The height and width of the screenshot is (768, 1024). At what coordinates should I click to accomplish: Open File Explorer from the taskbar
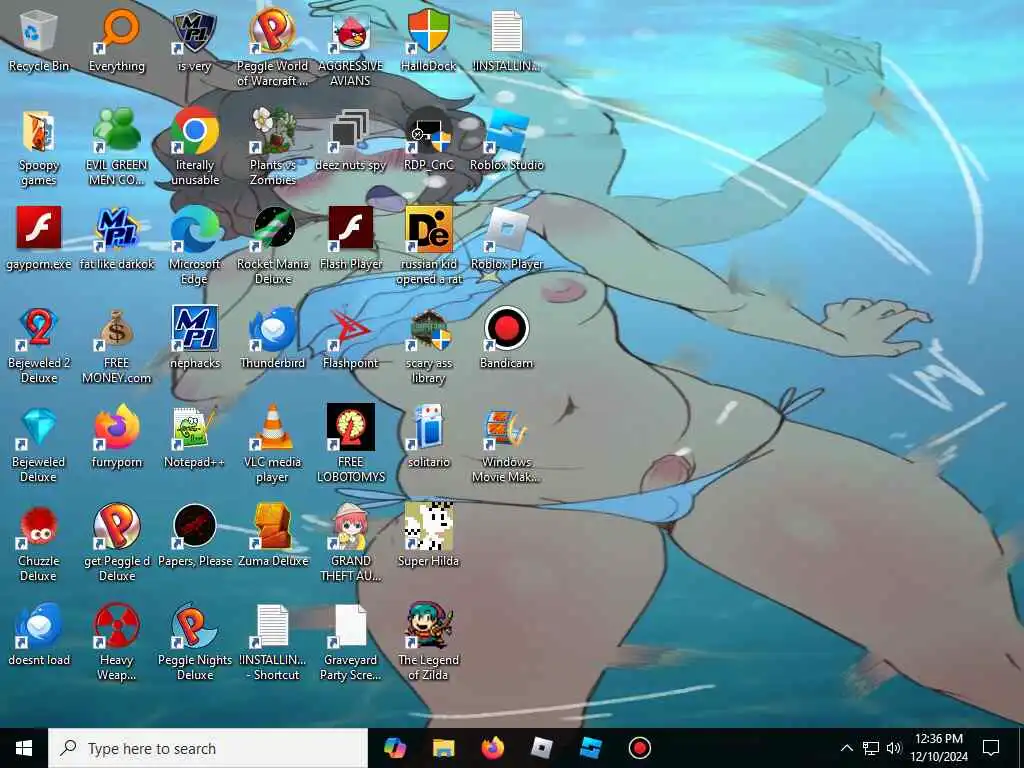pyautogui.click(x=444, y=748)
